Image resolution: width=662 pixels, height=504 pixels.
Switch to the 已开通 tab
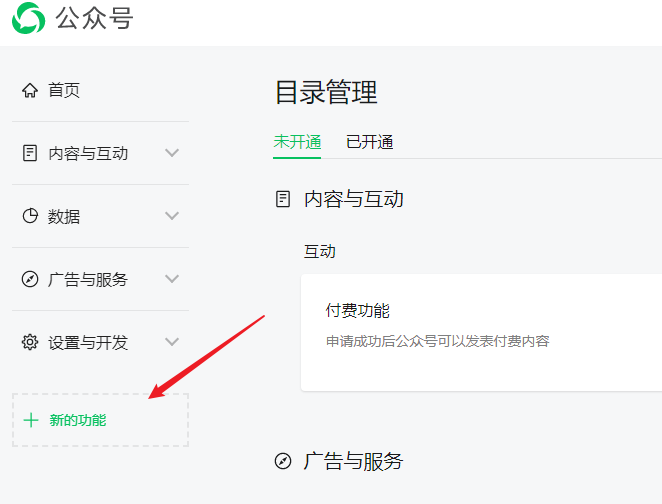point(369,142)
